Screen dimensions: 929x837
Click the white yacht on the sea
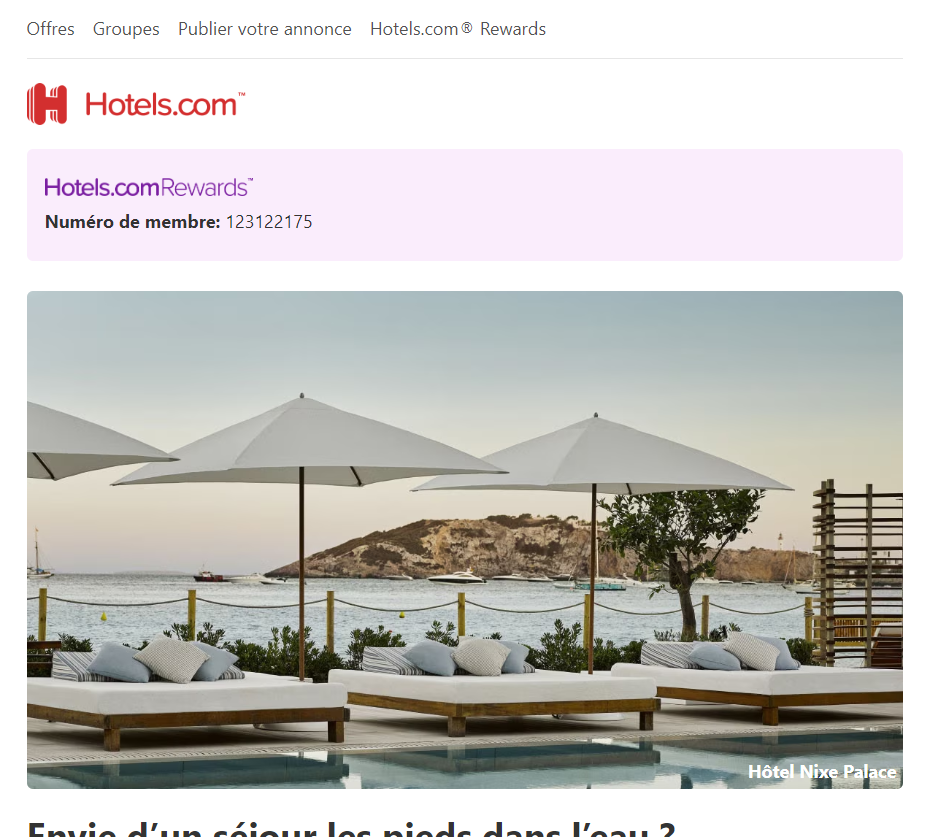point(457,576)
